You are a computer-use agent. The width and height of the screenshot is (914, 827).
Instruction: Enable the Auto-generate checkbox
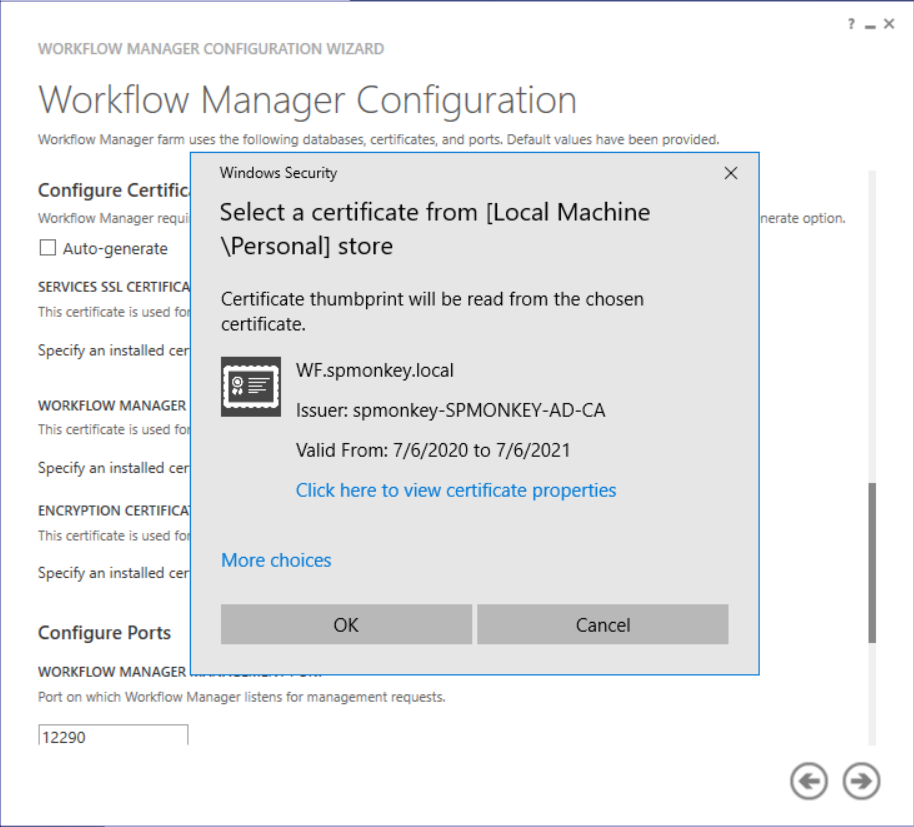[x=47, y=249]
